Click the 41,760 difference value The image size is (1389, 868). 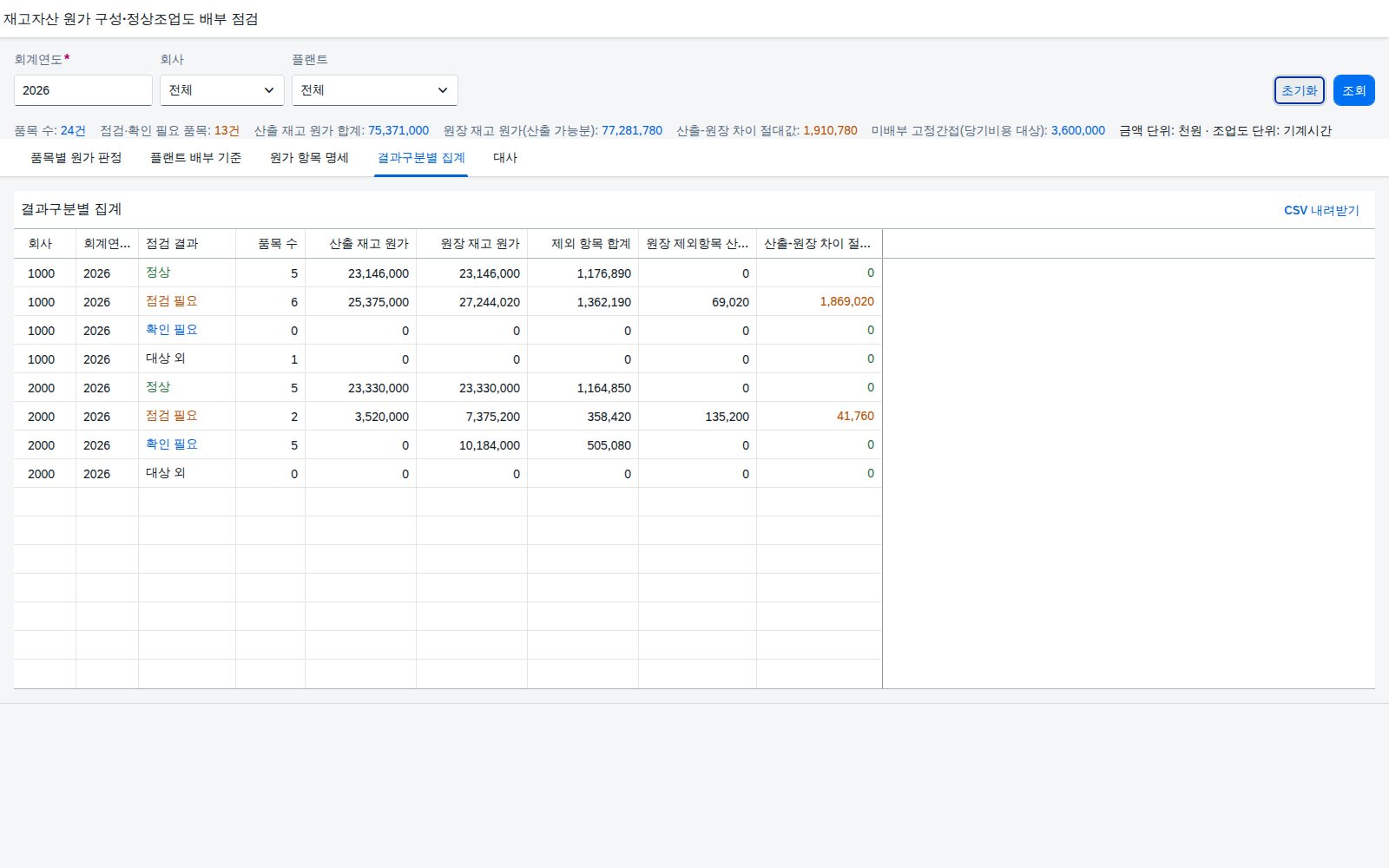click(855, 416)
